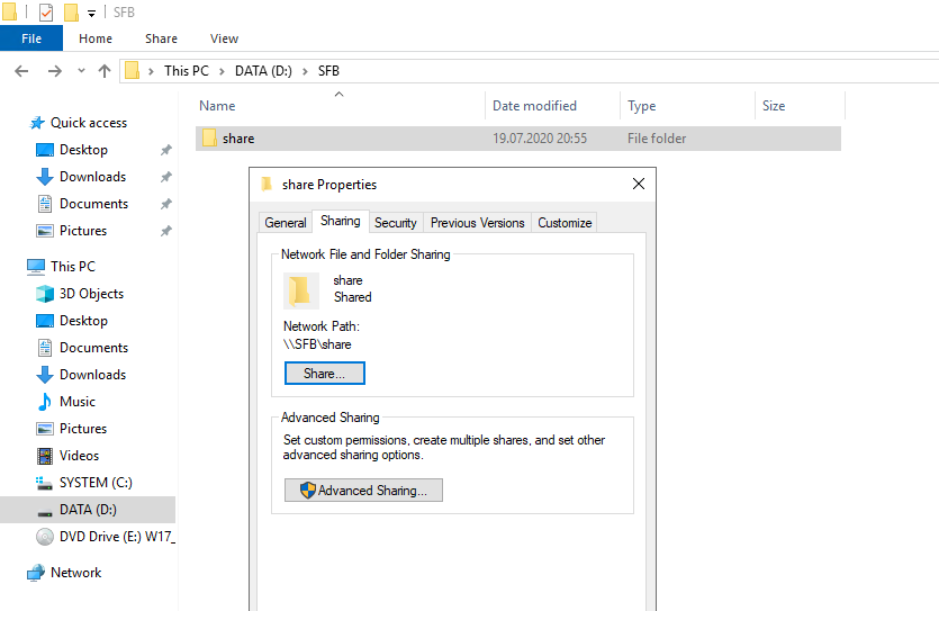Click the Share... button
The height and width of the screenshot is (626, 951).
[x=324, y=374]
